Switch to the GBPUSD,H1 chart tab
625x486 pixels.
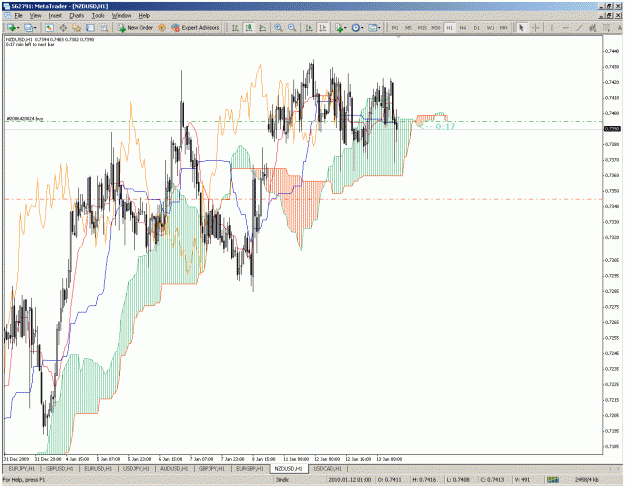pos(60,468)
